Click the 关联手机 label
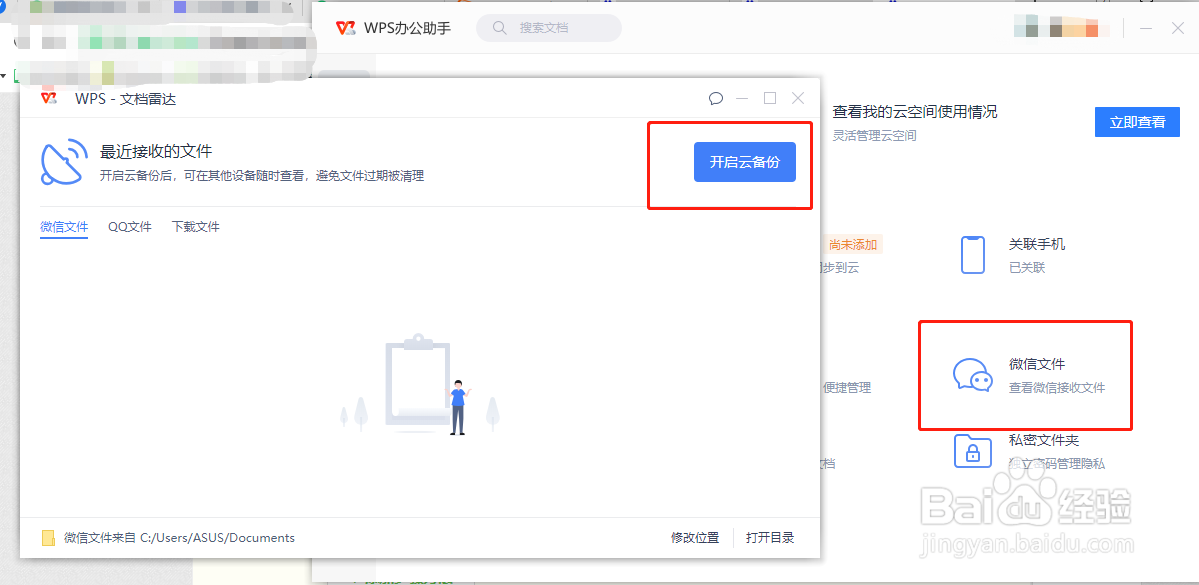 pos(1037,245)
